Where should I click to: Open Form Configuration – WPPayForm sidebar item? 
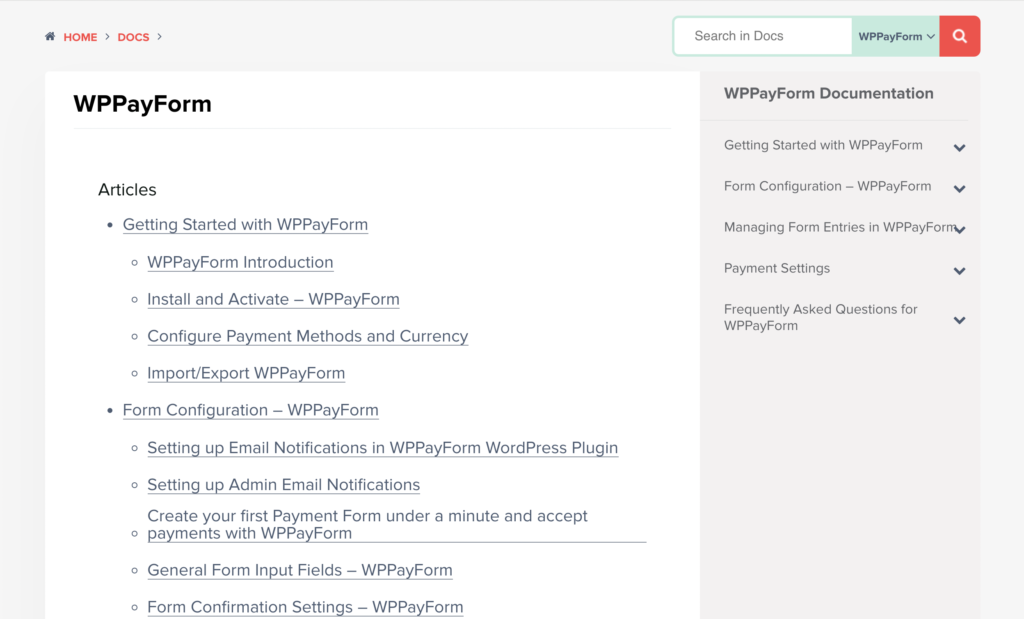(x=827, y=186)
